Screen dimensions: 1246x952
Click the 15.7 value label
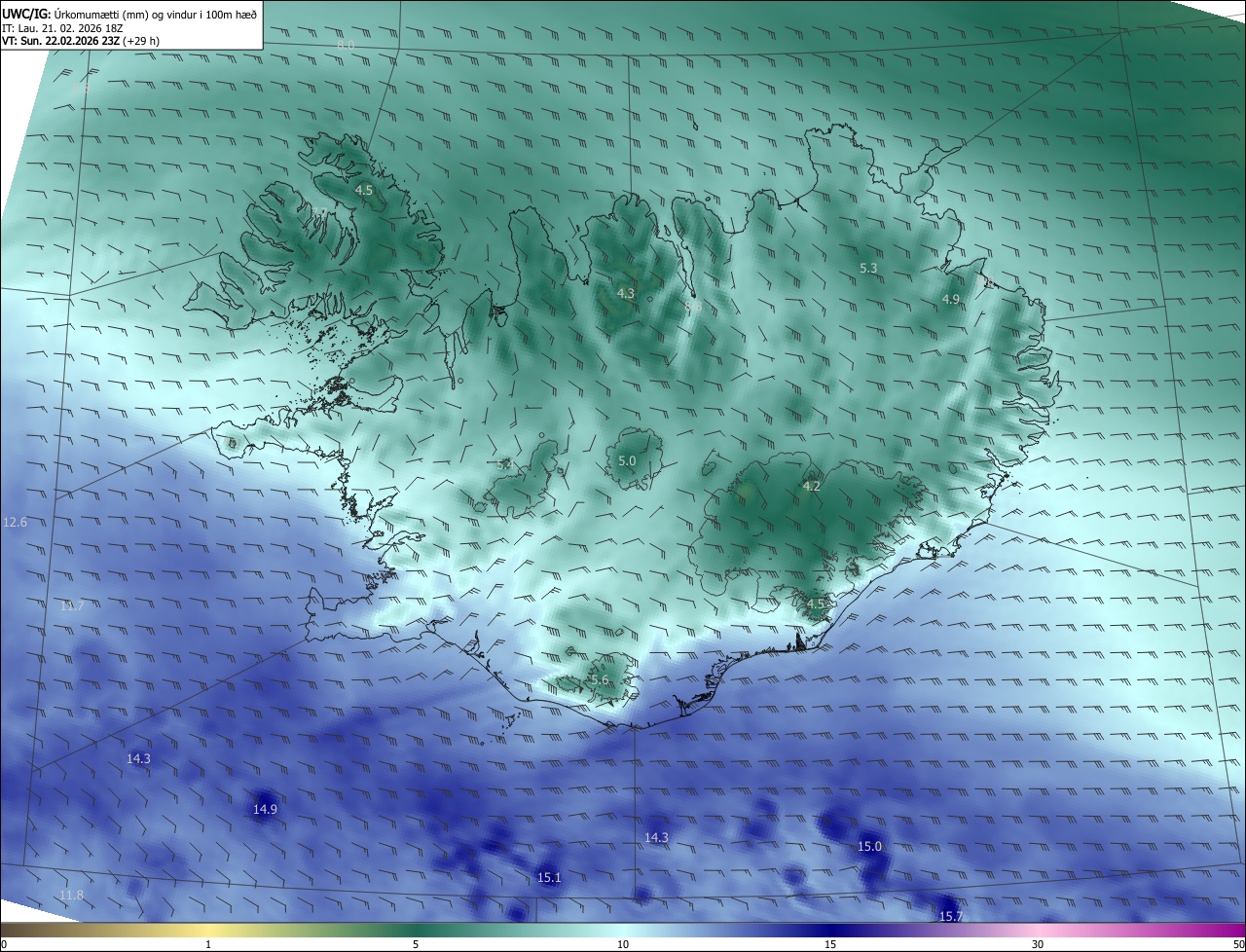pyautogui.click(x=950, y=916)
